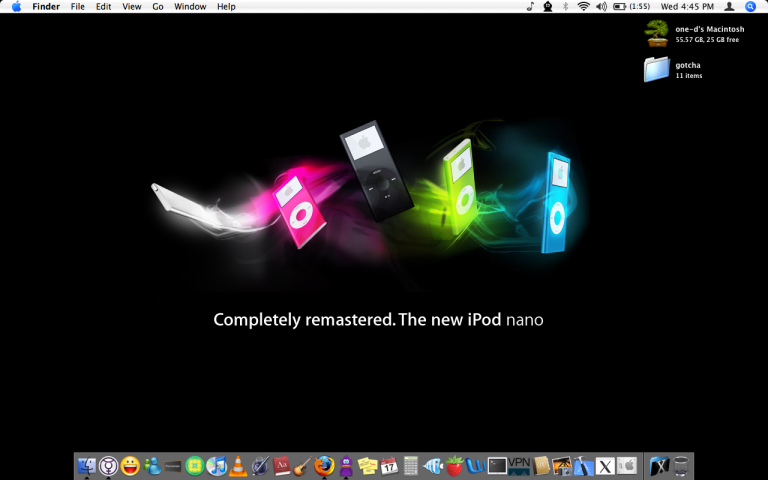
Task: Open the purple circular symbol dock app
Action: [x=108, y=466]
